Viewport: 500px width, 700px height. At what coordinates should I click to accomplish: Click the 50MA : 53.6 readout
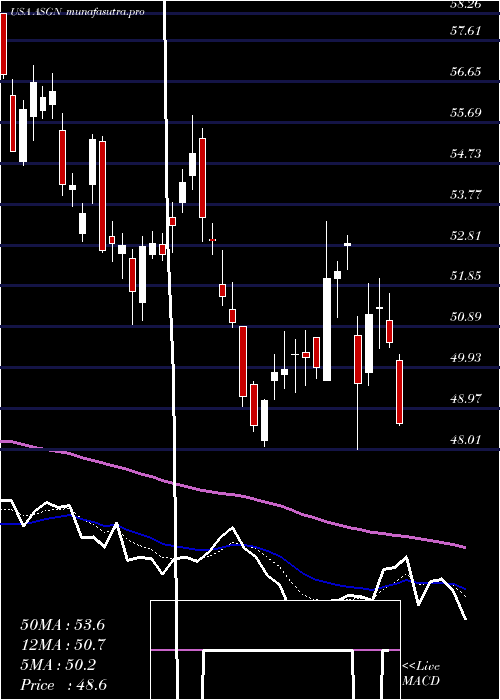click(62, 625)
